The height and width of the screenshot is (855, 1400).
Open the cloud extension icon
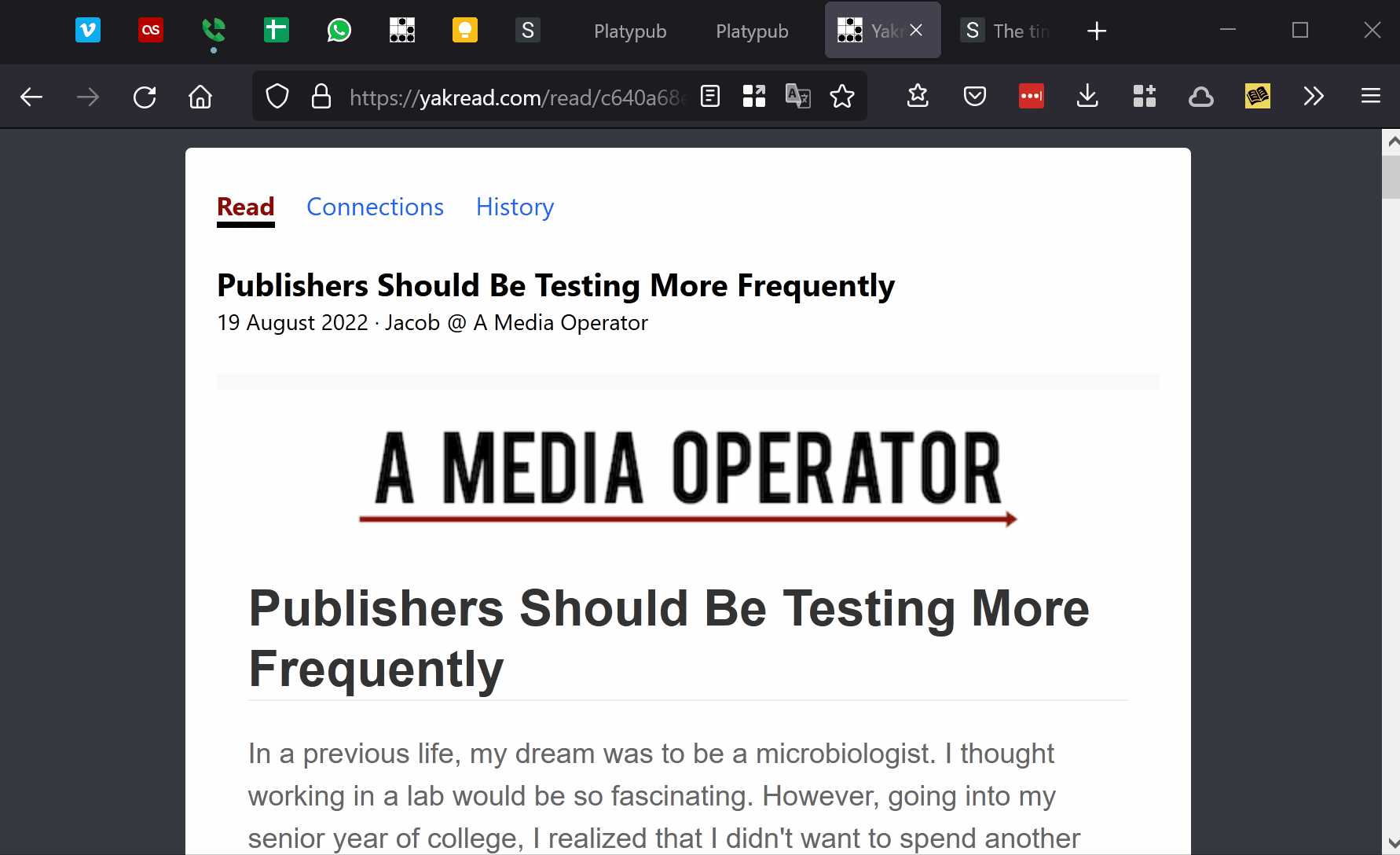(x=1201, y=97)
